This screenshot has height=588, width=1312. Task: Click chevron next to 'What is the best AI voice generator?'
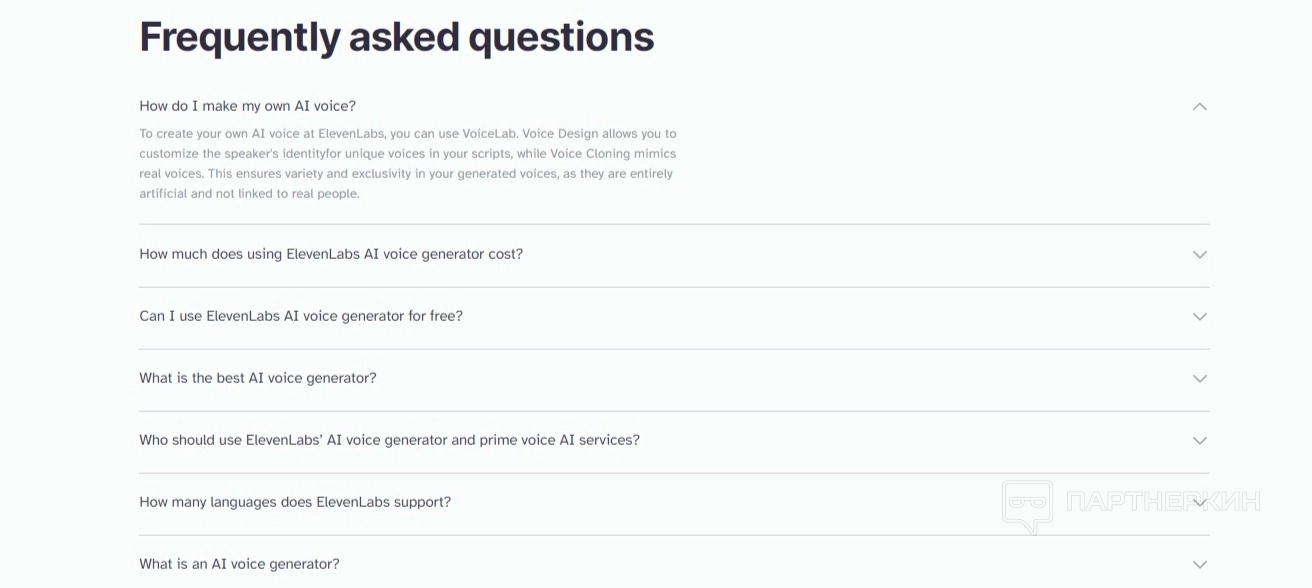pyautogui.click(x=1199, y=378)
